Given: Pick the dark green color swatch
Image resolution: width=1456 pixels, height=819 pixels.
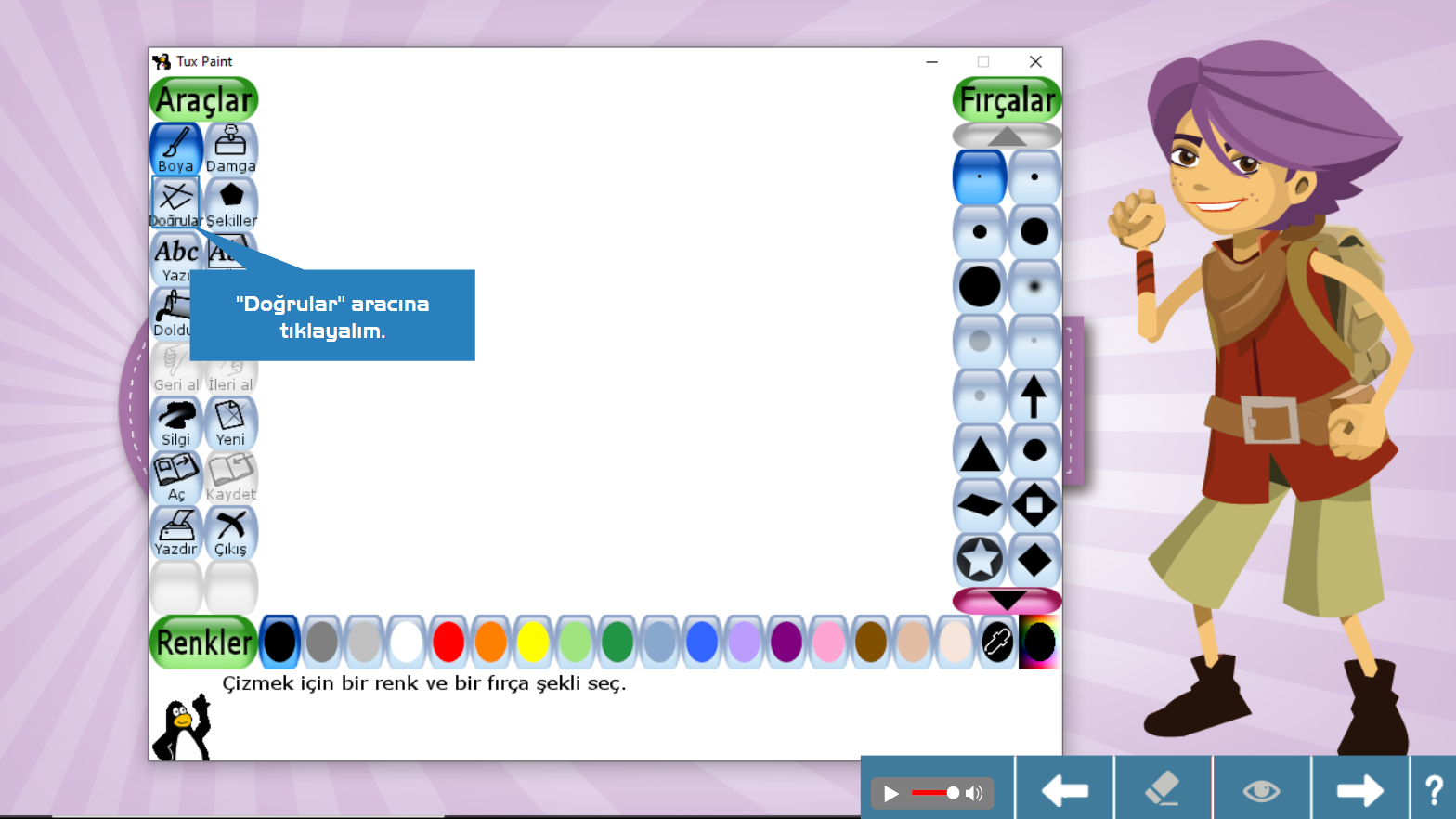Looking at the screenshot, I should pos(617,642).
